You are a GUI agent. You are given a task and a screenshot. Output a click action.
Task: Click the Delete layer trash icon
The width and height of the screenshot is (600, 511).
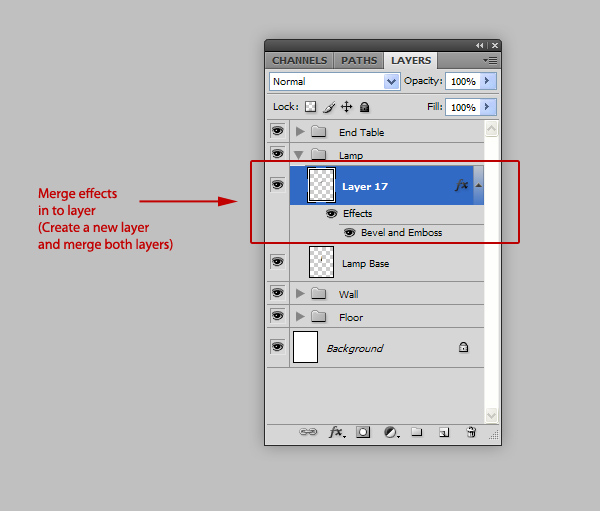pos(471,432)
